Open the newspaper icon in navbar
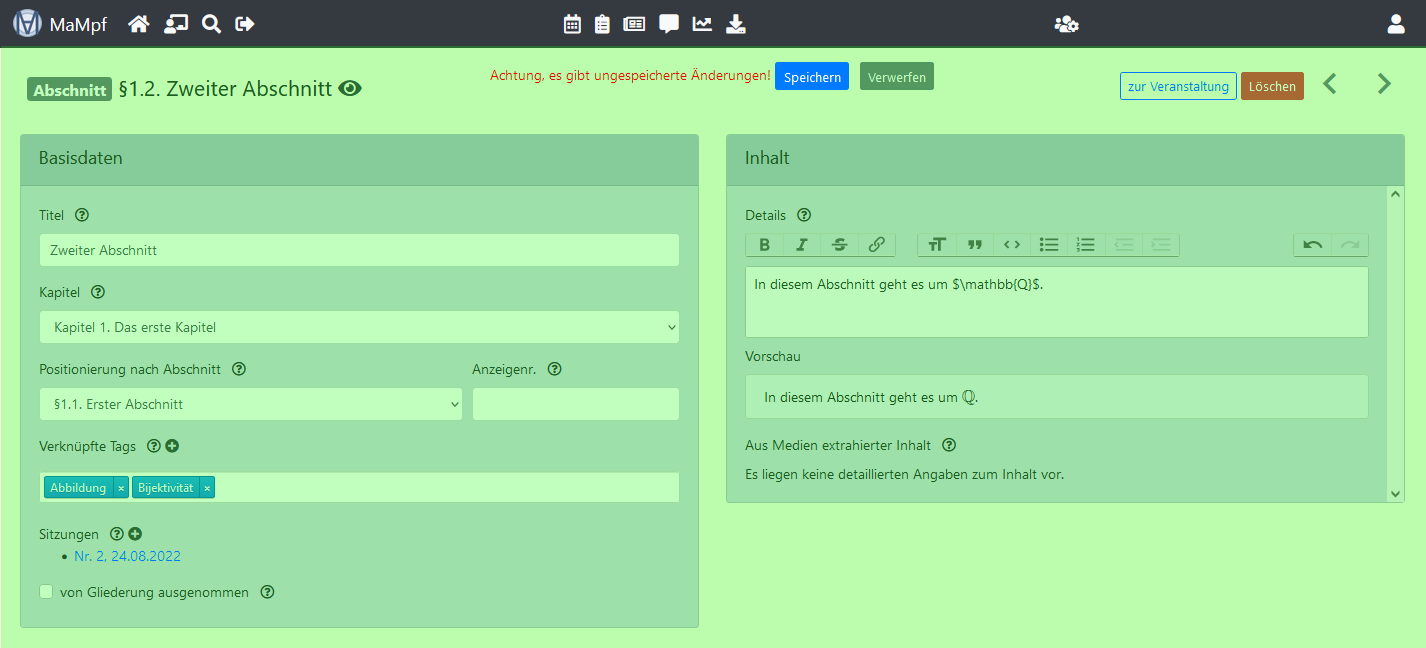1426x648 pixels. [634, 24]
